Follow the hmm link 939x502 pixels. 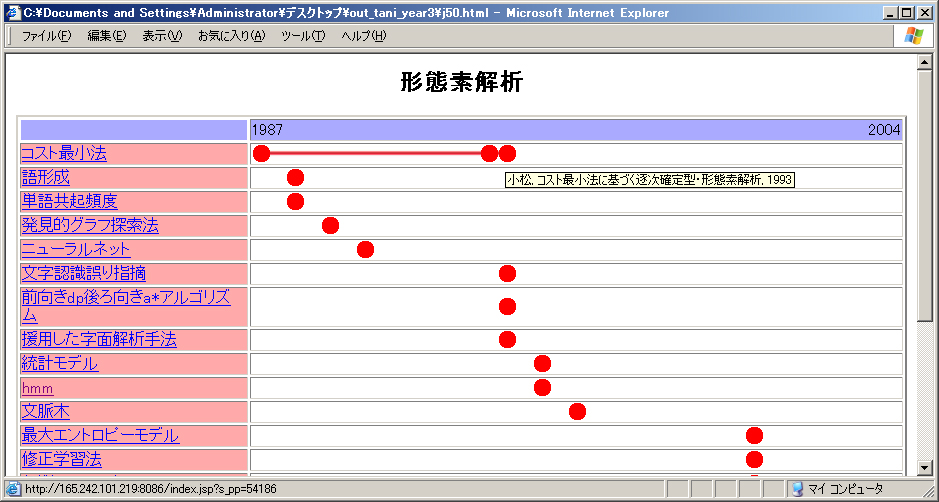coord(38,388)
